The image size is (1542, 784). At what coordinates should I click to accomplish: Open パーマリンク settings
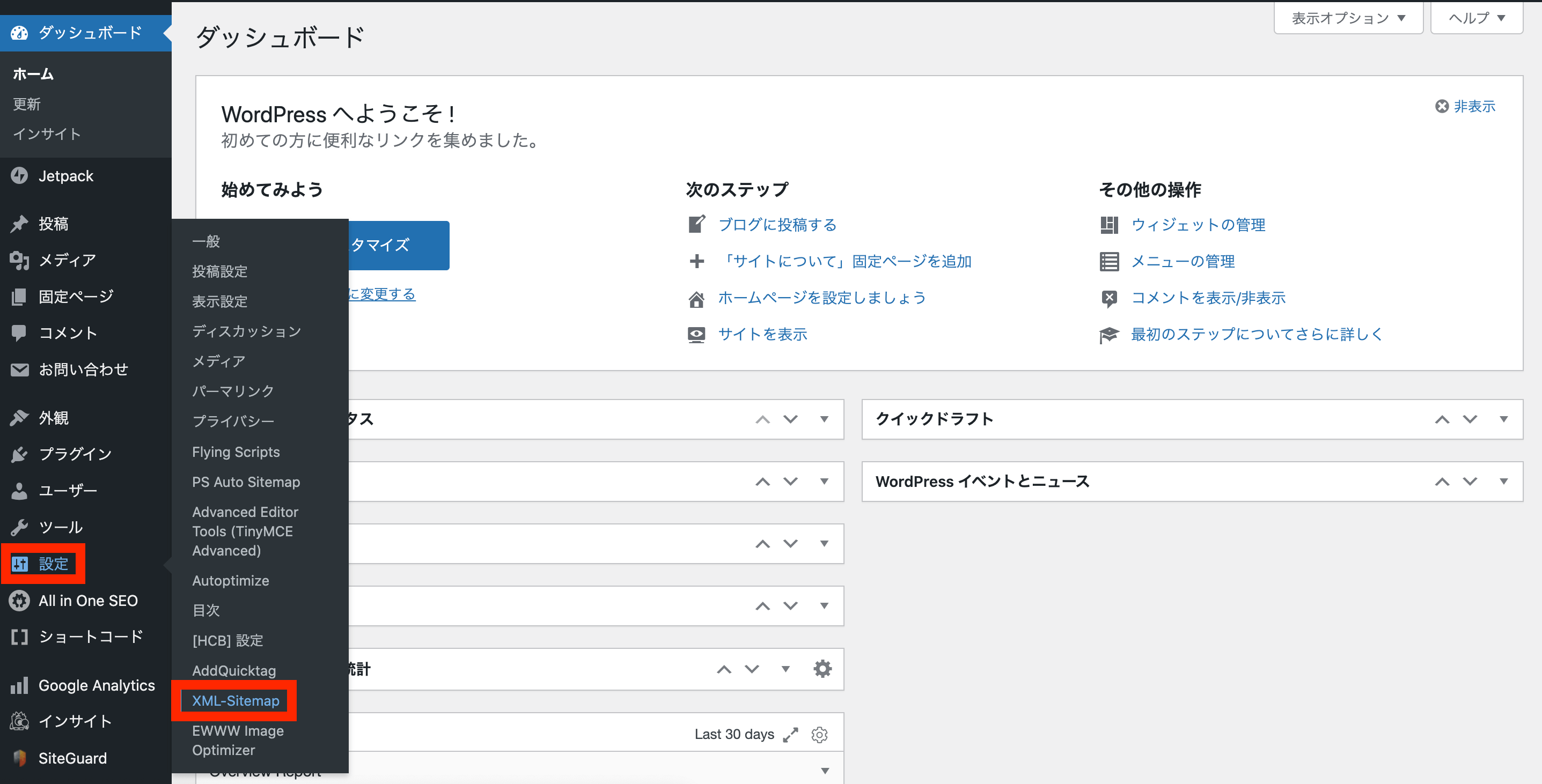point(233,391)
